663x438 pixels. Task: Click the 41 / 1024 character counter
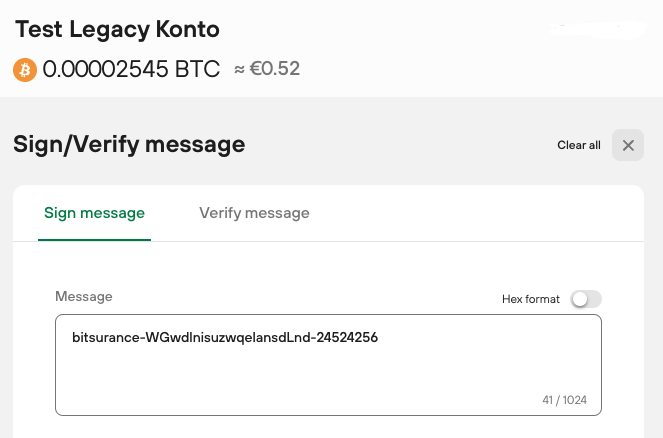(x=564, y=400)
